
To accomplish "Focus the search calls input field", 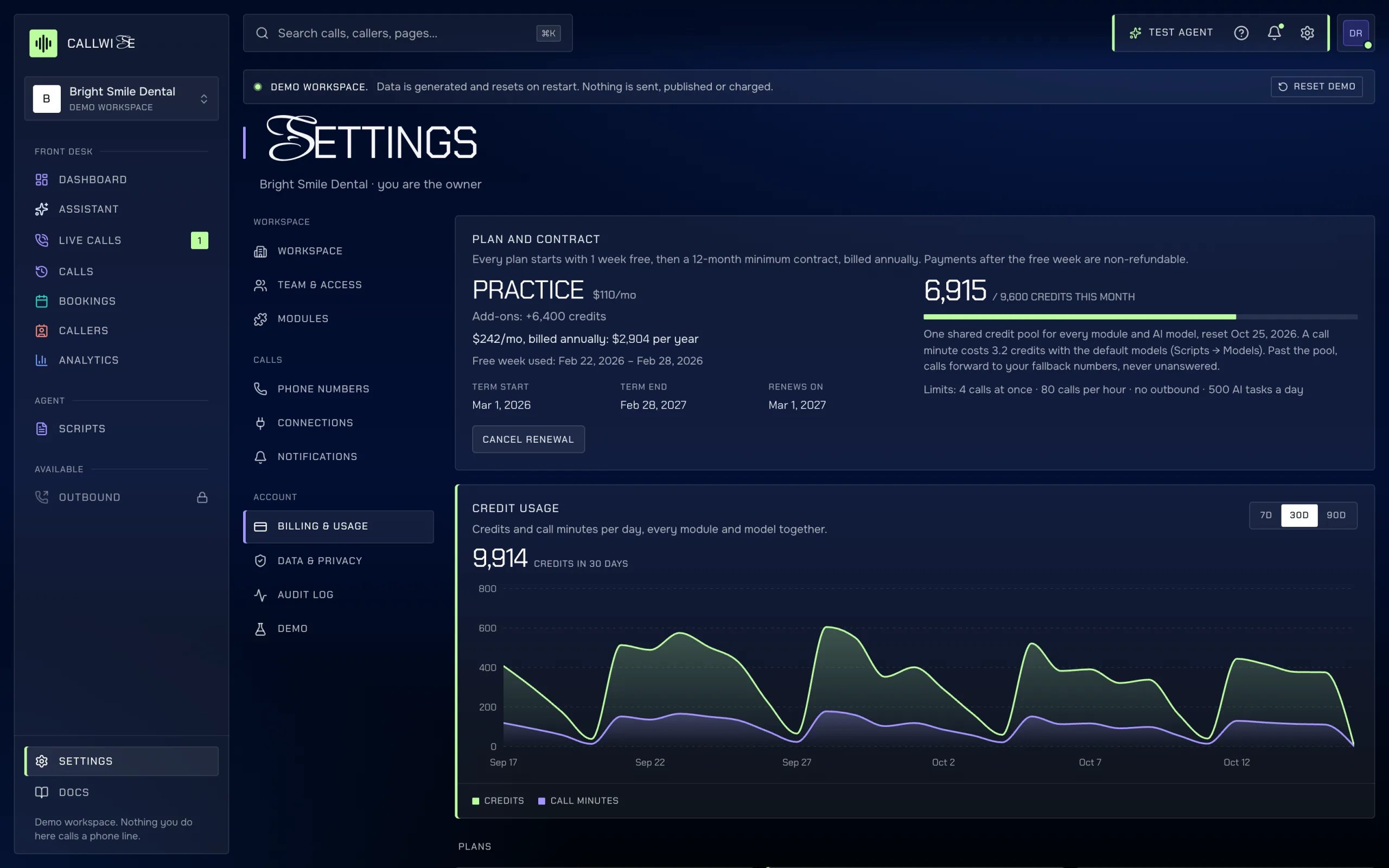I will (x=407, y=33).
